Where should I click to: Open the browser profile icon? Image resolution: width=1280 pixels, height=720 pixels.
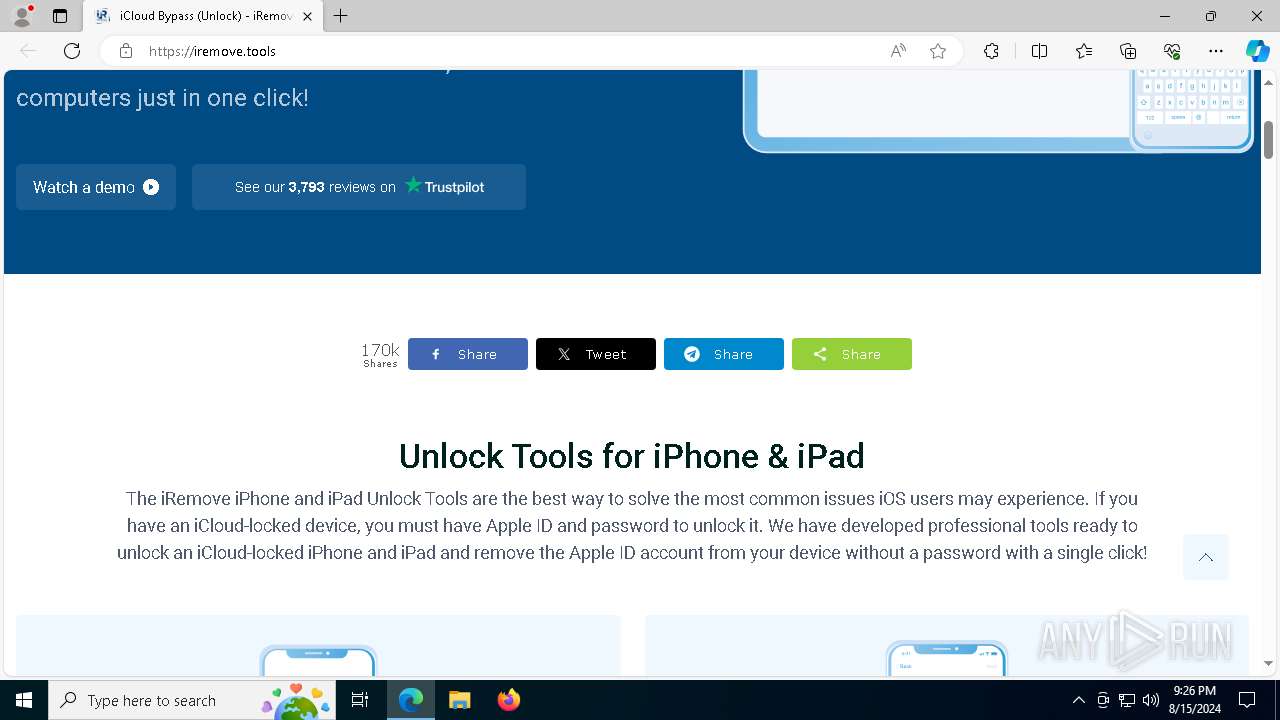(22, 16)
